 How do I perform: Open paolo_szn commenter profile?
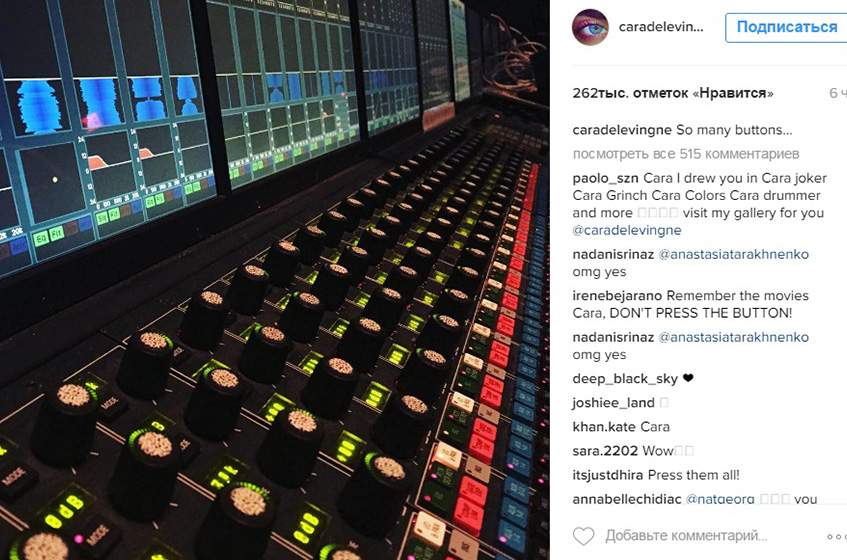point(606,178)
